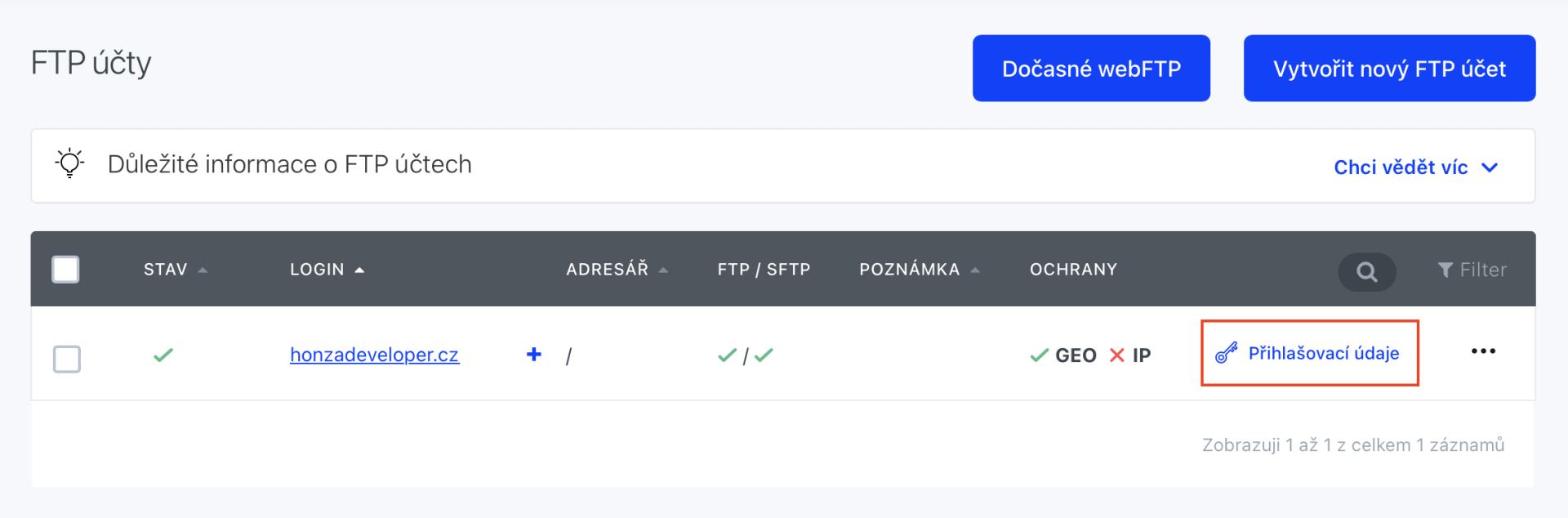Click the lightbulb info icon

click(x=70, y=163)
